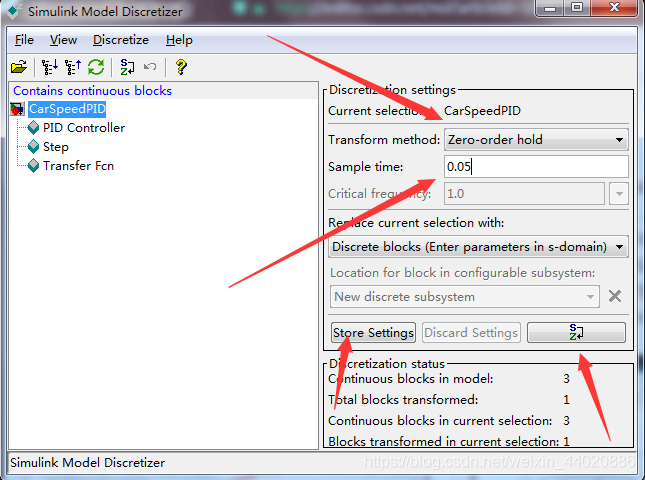Click 'Continuous blocks in current selection:' text

[440, 421]
